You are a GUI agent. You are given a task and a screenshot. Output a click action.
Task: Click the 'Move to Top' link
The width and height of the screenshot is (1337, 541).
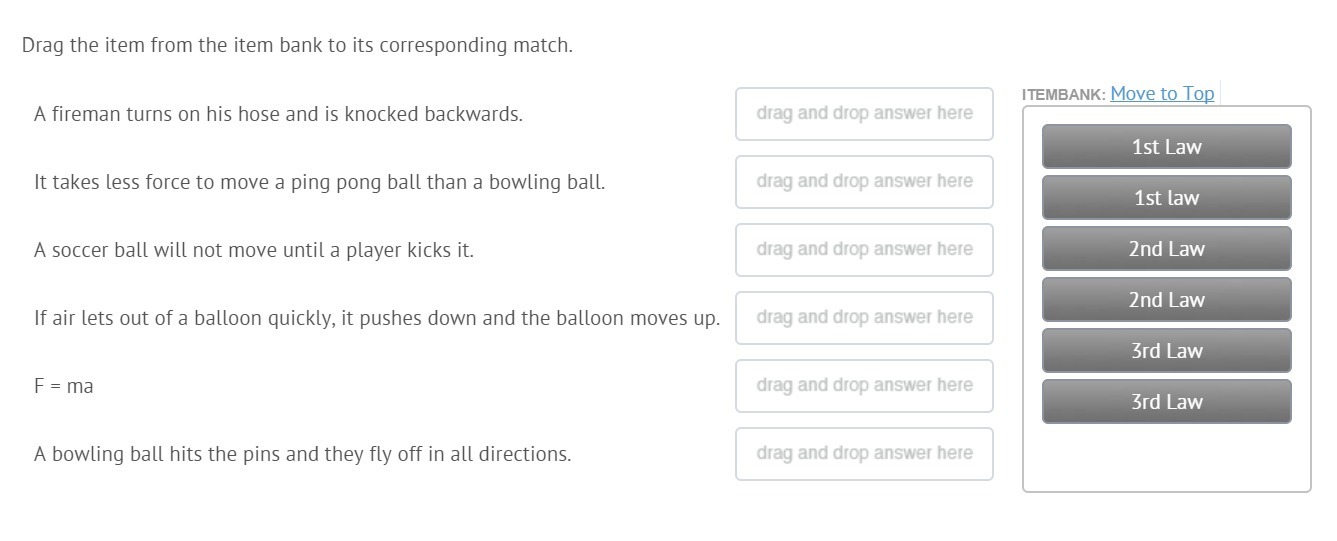tap(1162, 94)
